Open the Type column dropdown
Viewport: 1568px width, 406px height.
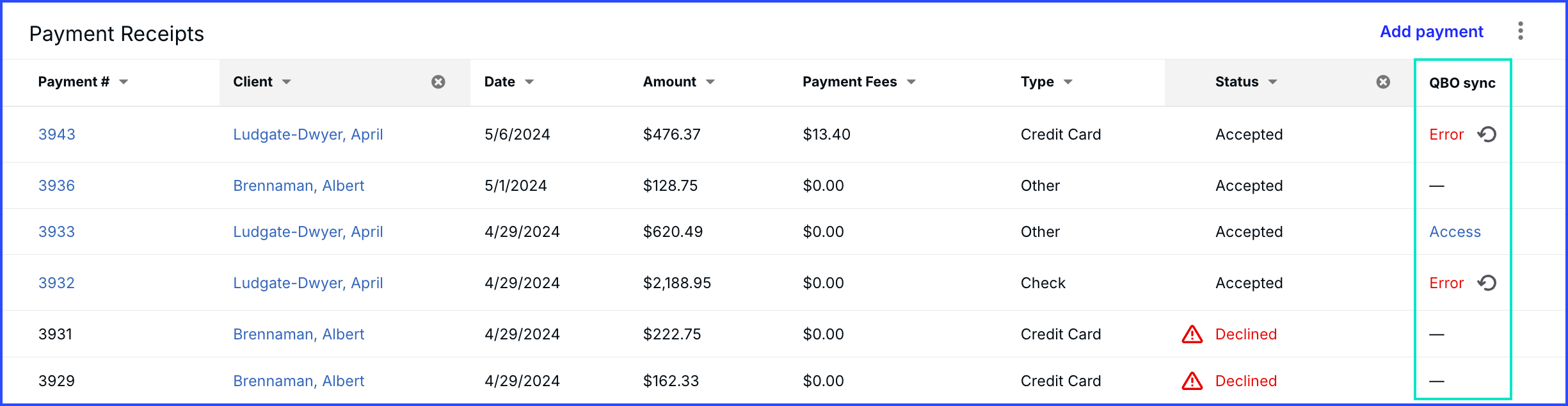1068,82
